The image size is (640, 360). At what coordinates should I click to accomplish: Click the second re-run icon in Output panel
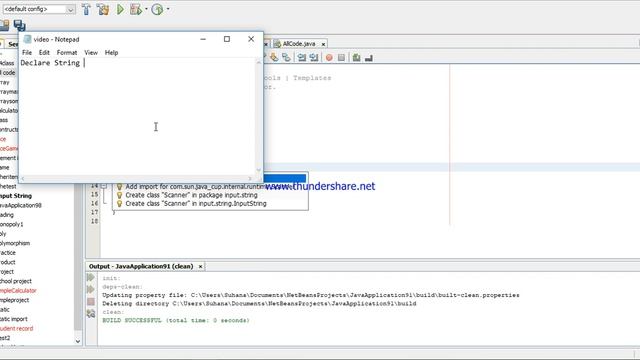pos(91,289)
